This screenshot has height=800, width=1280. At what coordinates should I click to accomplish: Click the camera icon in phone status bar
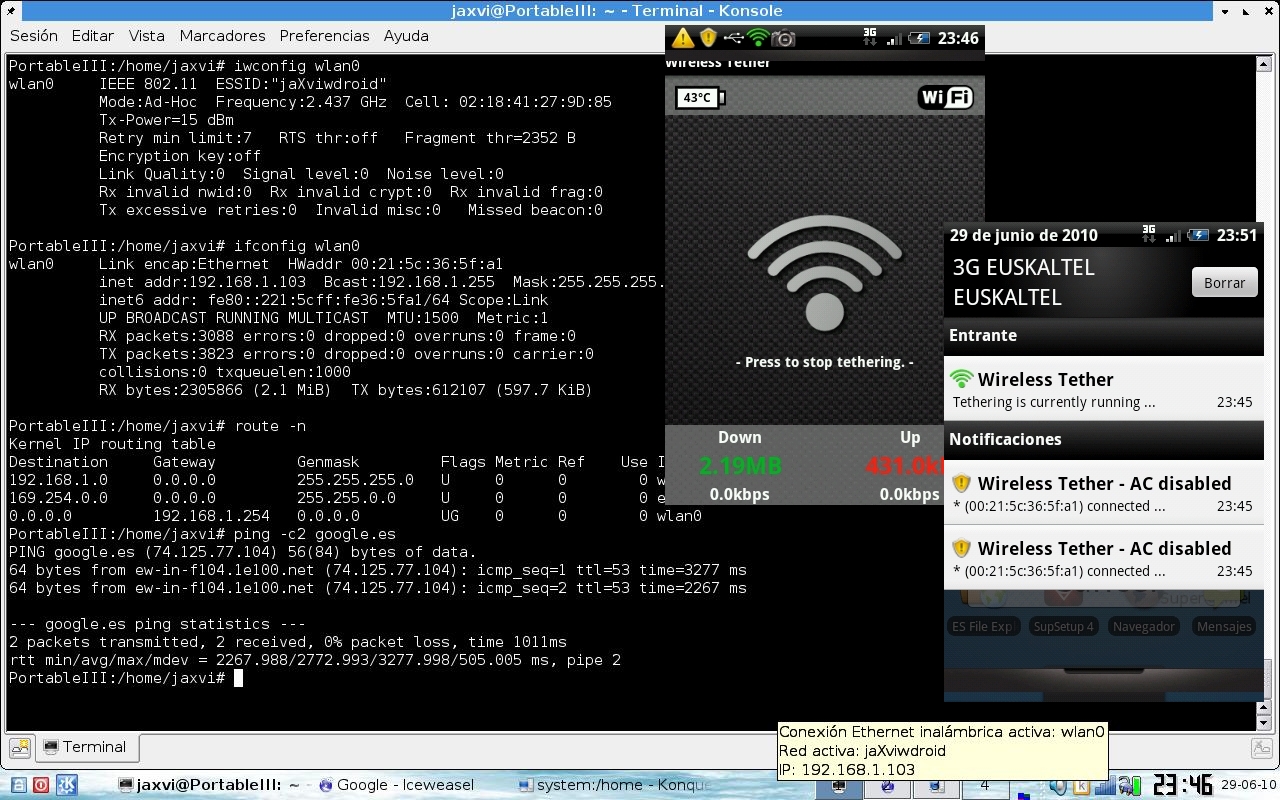(x=783, y=38)
